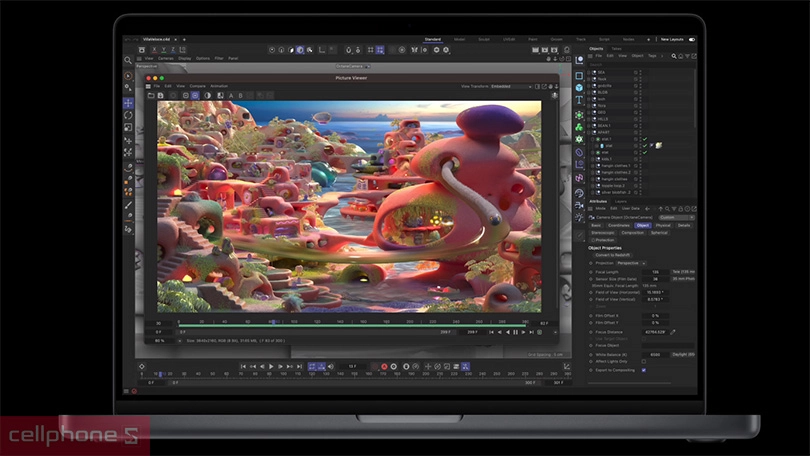Screen dimensions: 810x456
Task: Open the viewport Cameras menu
Action: pos(166,58)
